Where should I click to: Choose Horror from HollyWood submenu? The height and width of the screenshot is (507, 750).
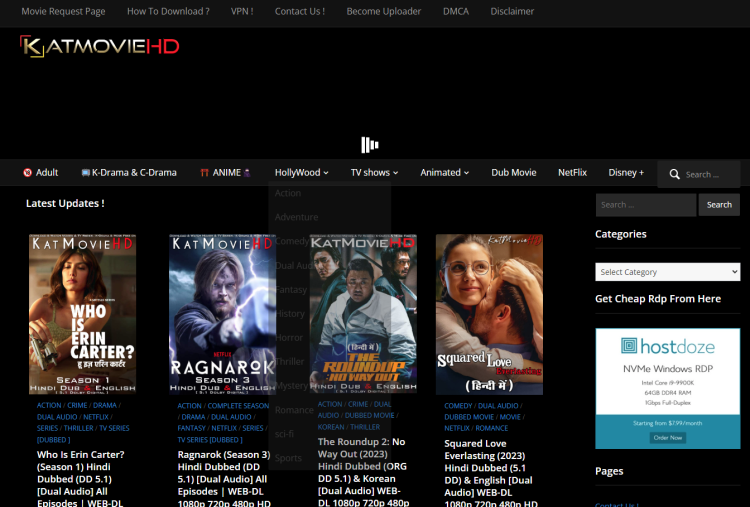289,338
